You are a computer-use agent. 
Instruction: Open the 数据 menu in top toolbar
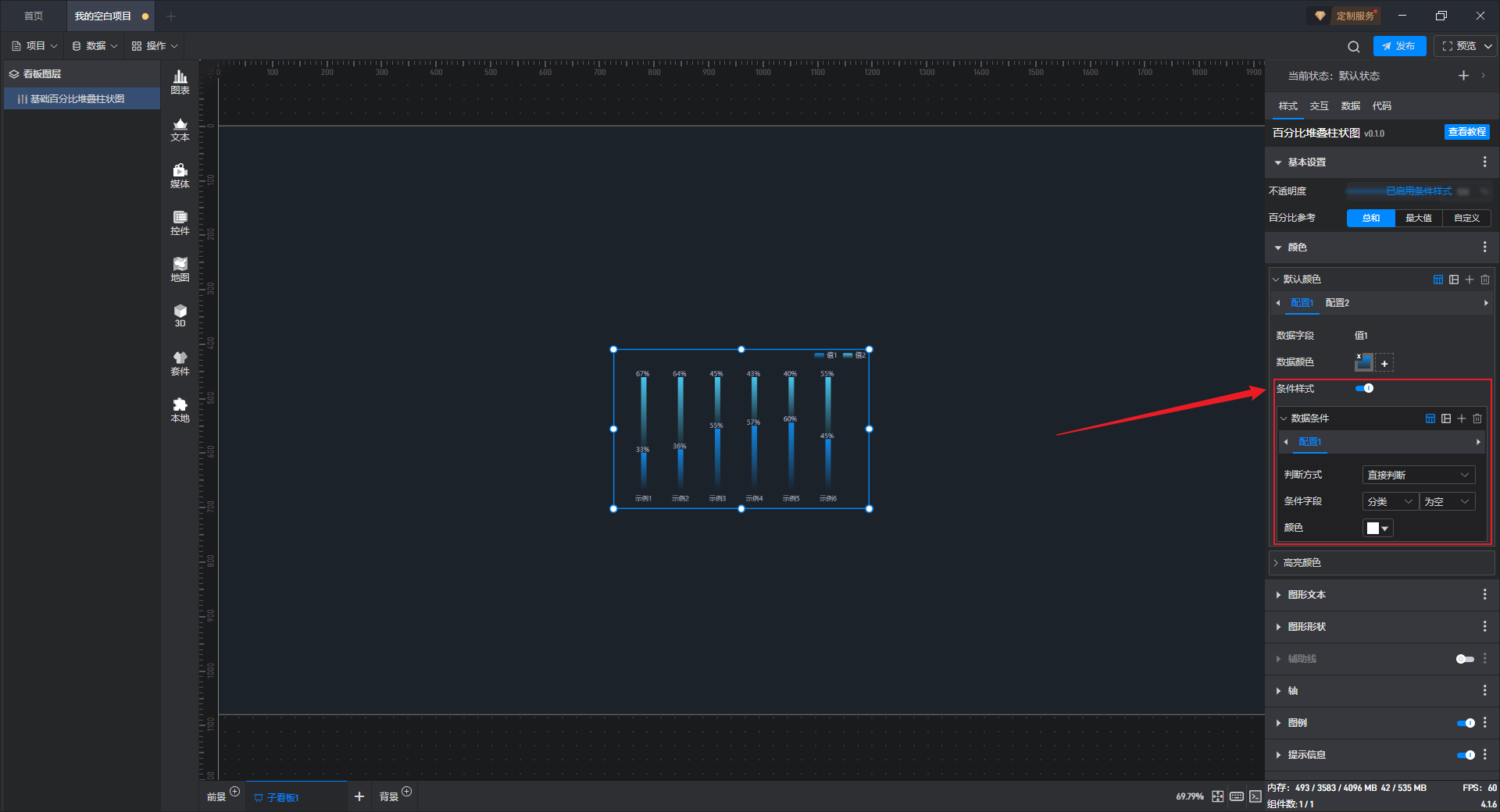coord(95,46)
